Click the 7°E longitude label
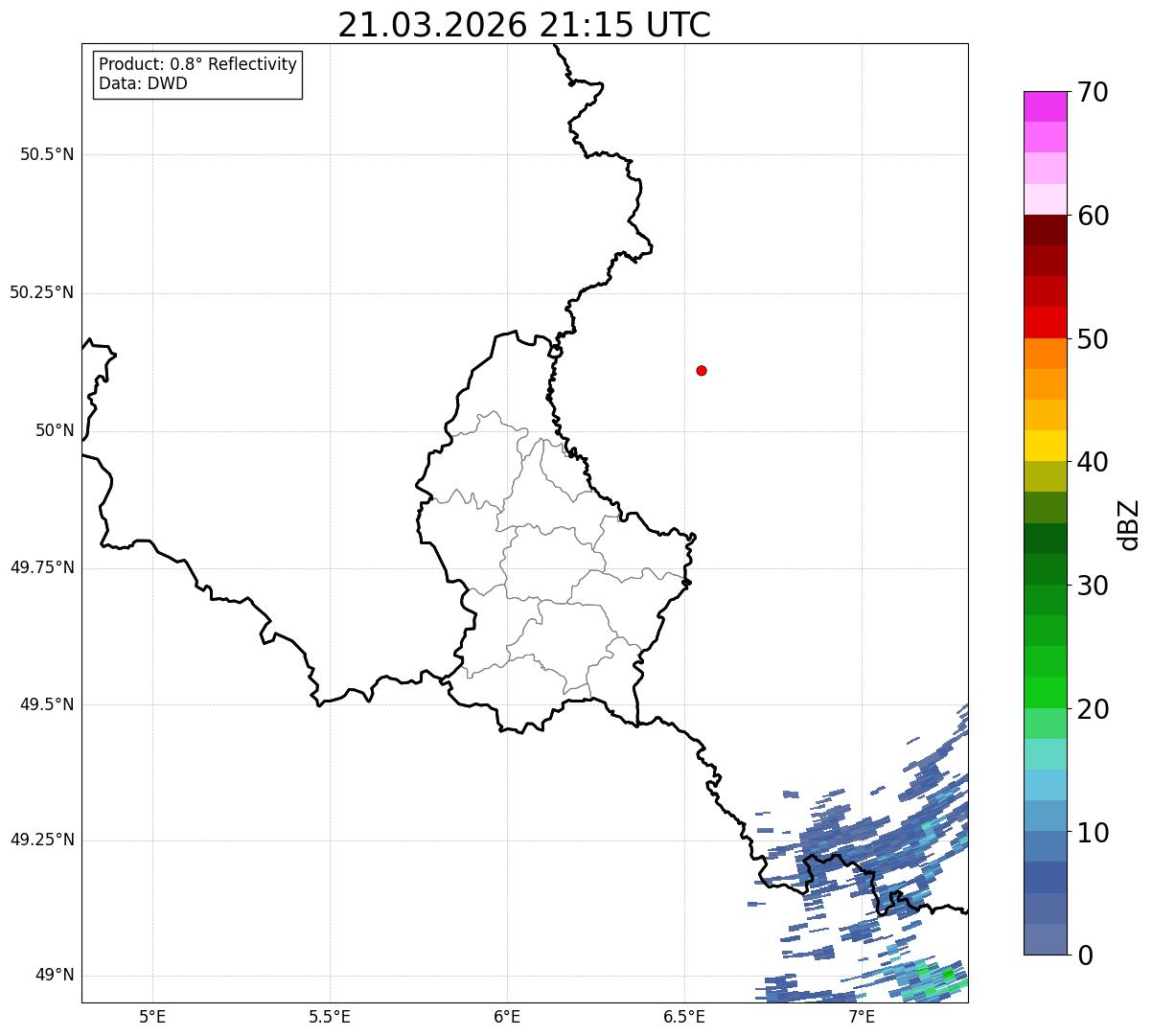This screenshot has width=1152, height=1036. coord(862,1016)
